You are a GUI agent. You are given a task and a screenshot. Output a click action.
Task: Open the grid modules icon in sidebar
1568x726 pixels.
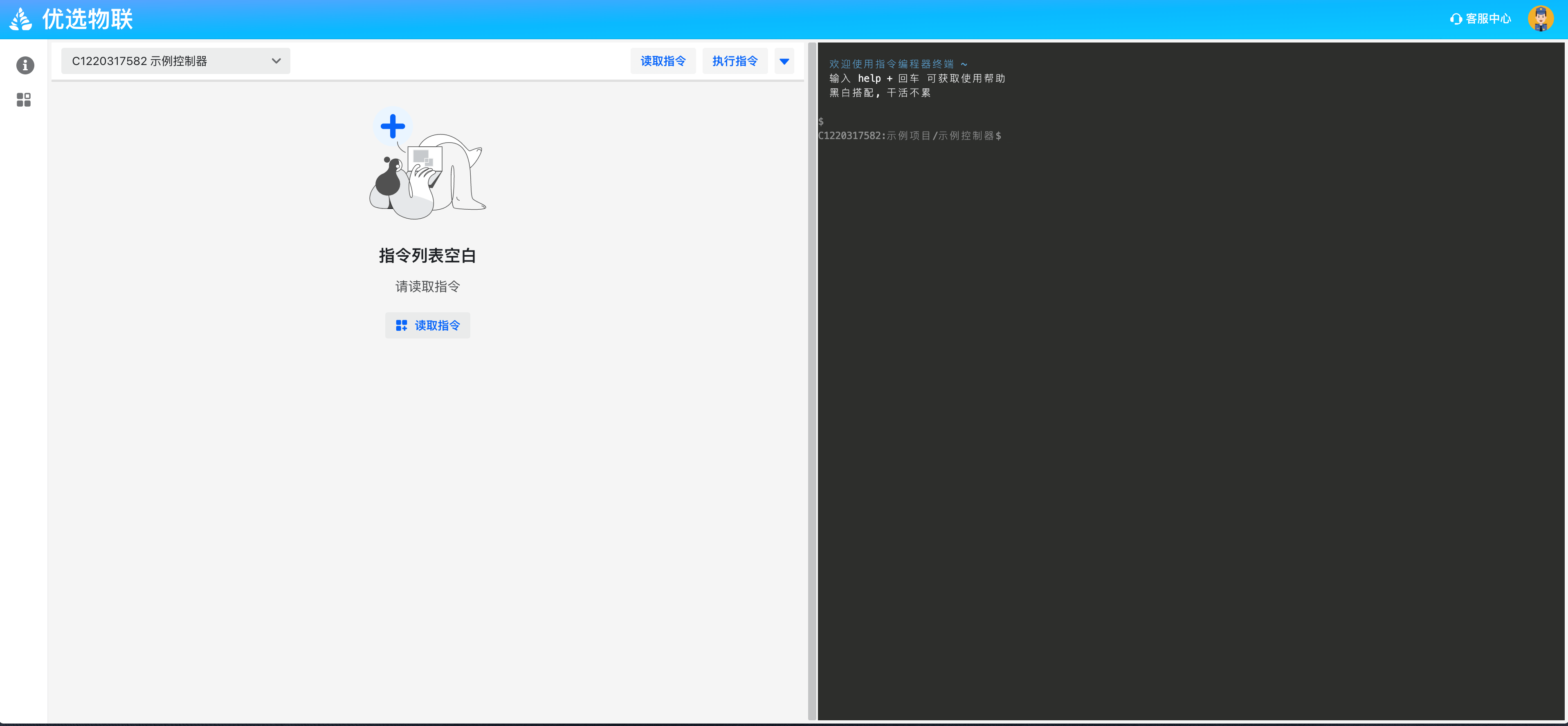24,100
